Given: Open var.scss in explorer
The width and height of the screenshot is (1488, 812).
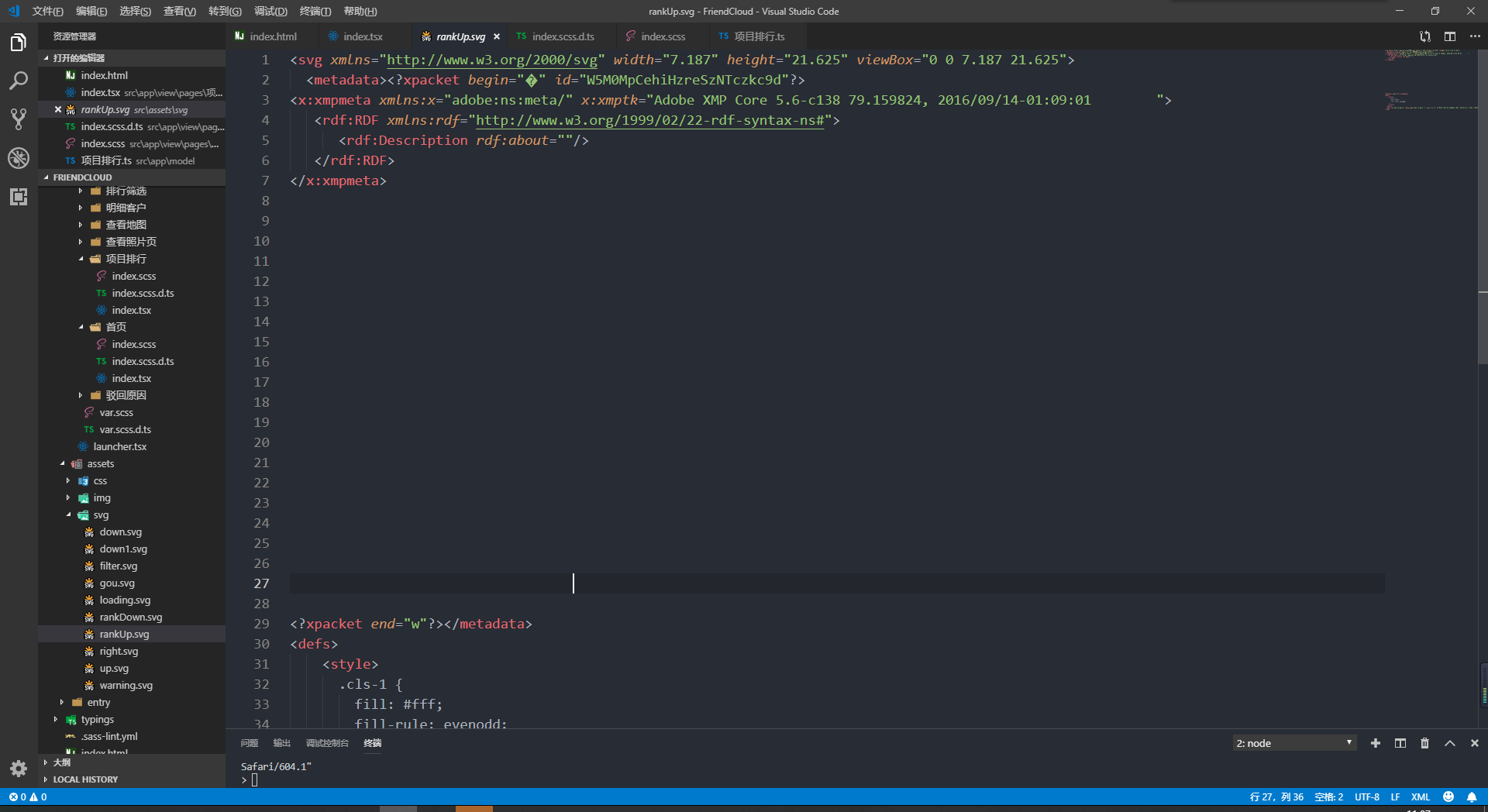Looking at the screenshot, I should click(x=116, y=412).
